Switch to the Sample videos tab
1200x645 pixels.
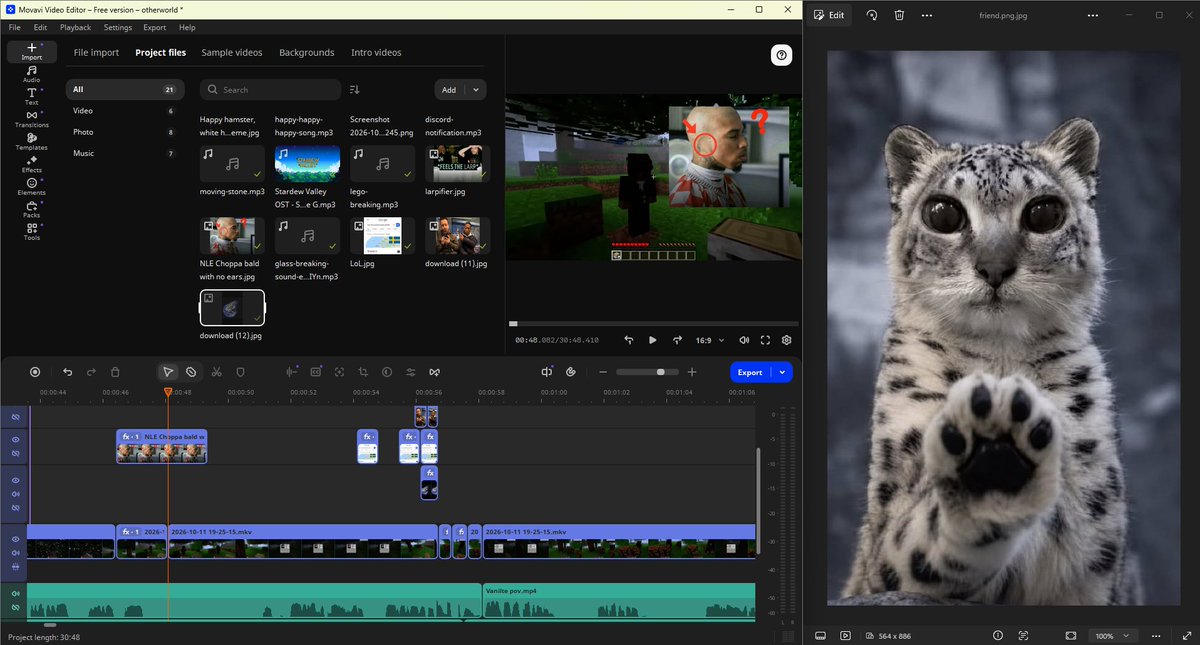pos(232,52)
